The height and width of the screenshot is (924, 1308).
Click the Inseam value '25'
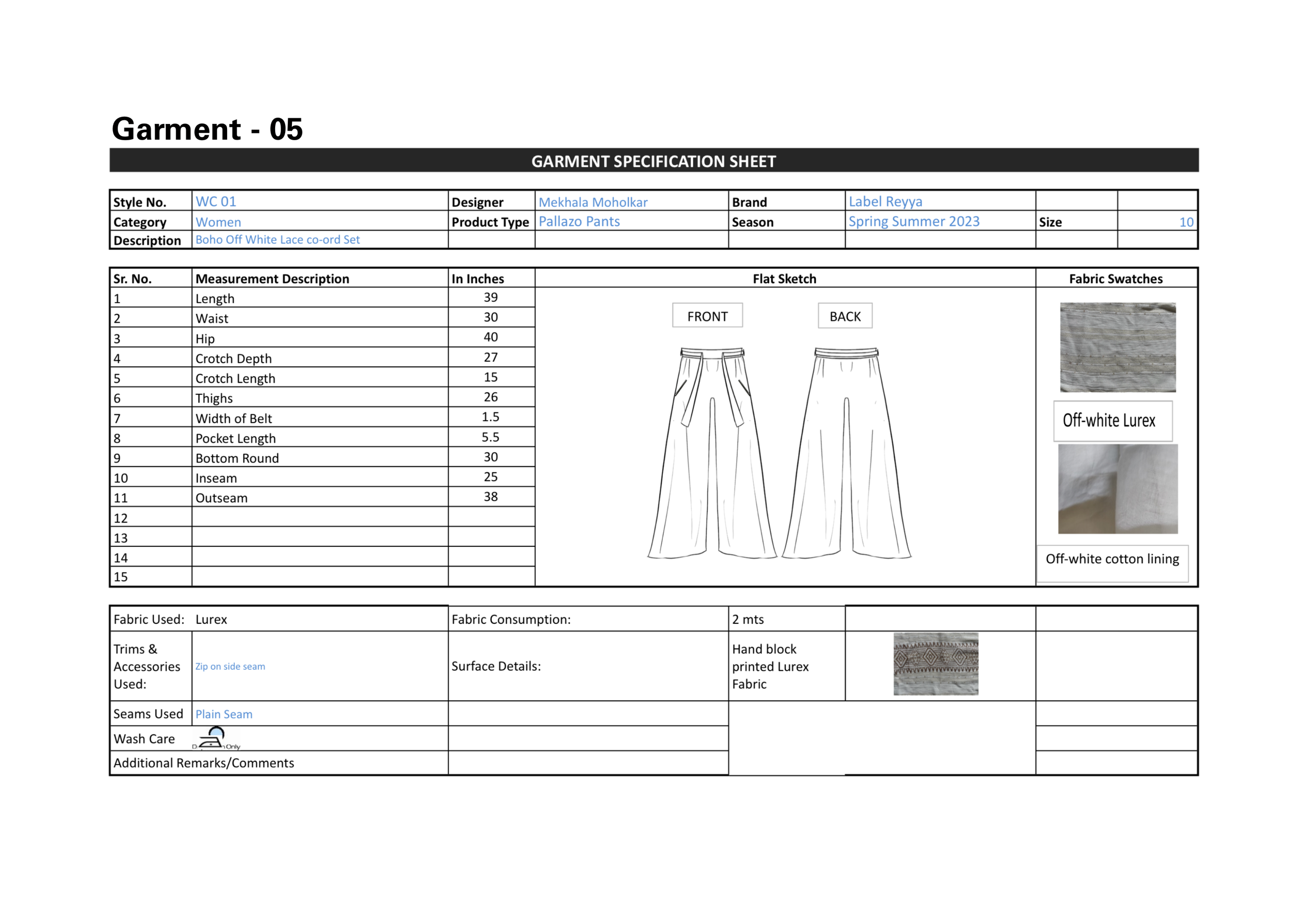point(491,476)
